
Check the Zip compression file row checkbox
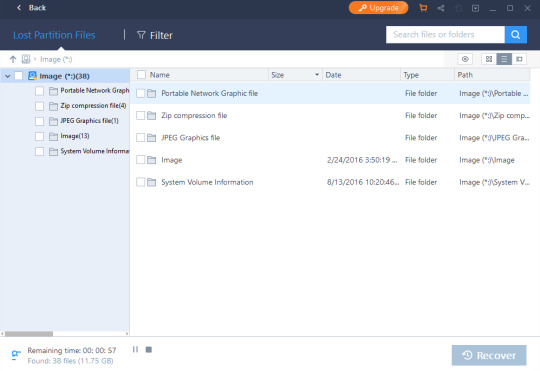coord(140,115)
